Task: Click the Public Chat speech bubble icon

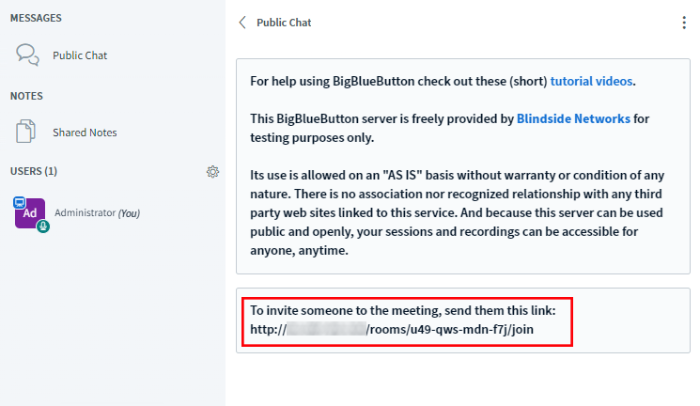Action: click(28, 55)
